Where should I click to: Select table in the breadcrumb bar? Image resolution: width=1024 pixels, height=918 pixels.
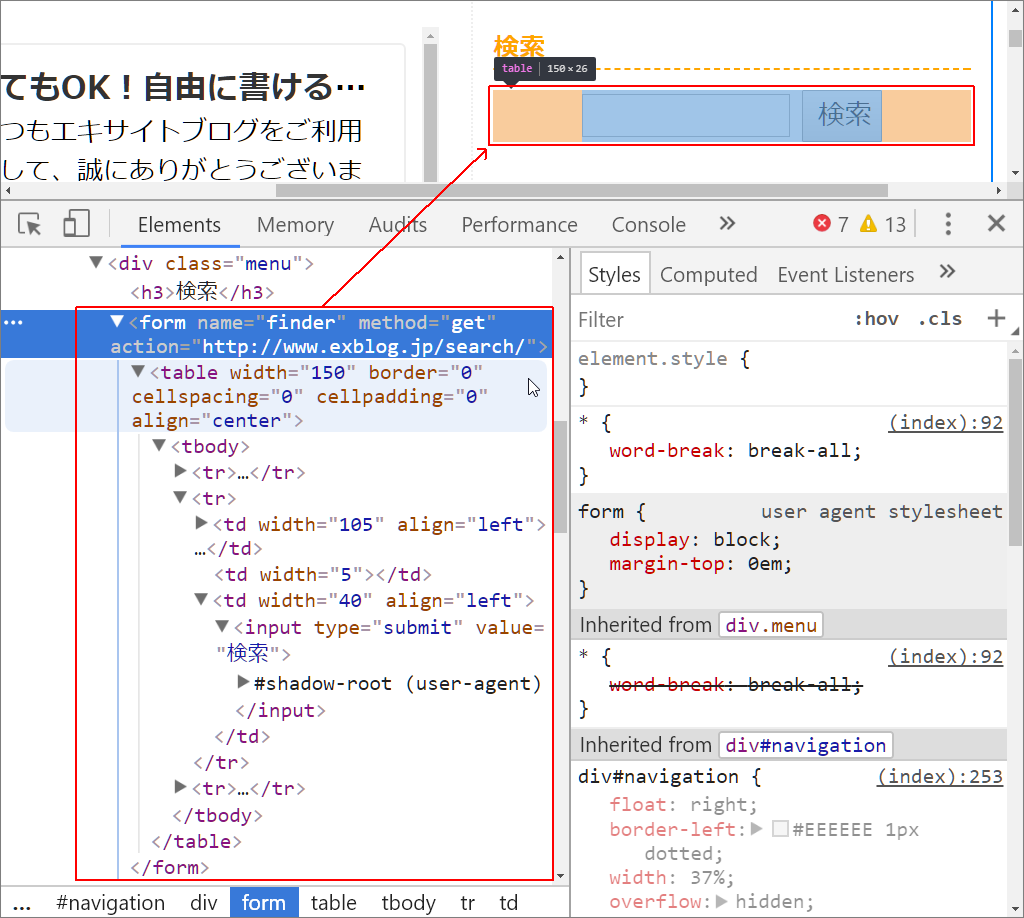click(x=334, y=903)
